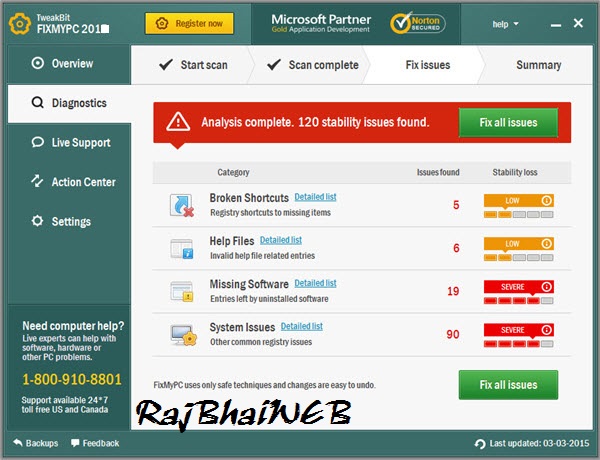600x460 pixels.
Task: Click the issue count 5 for Broken Shortcuts
Action: coord(456,205)
